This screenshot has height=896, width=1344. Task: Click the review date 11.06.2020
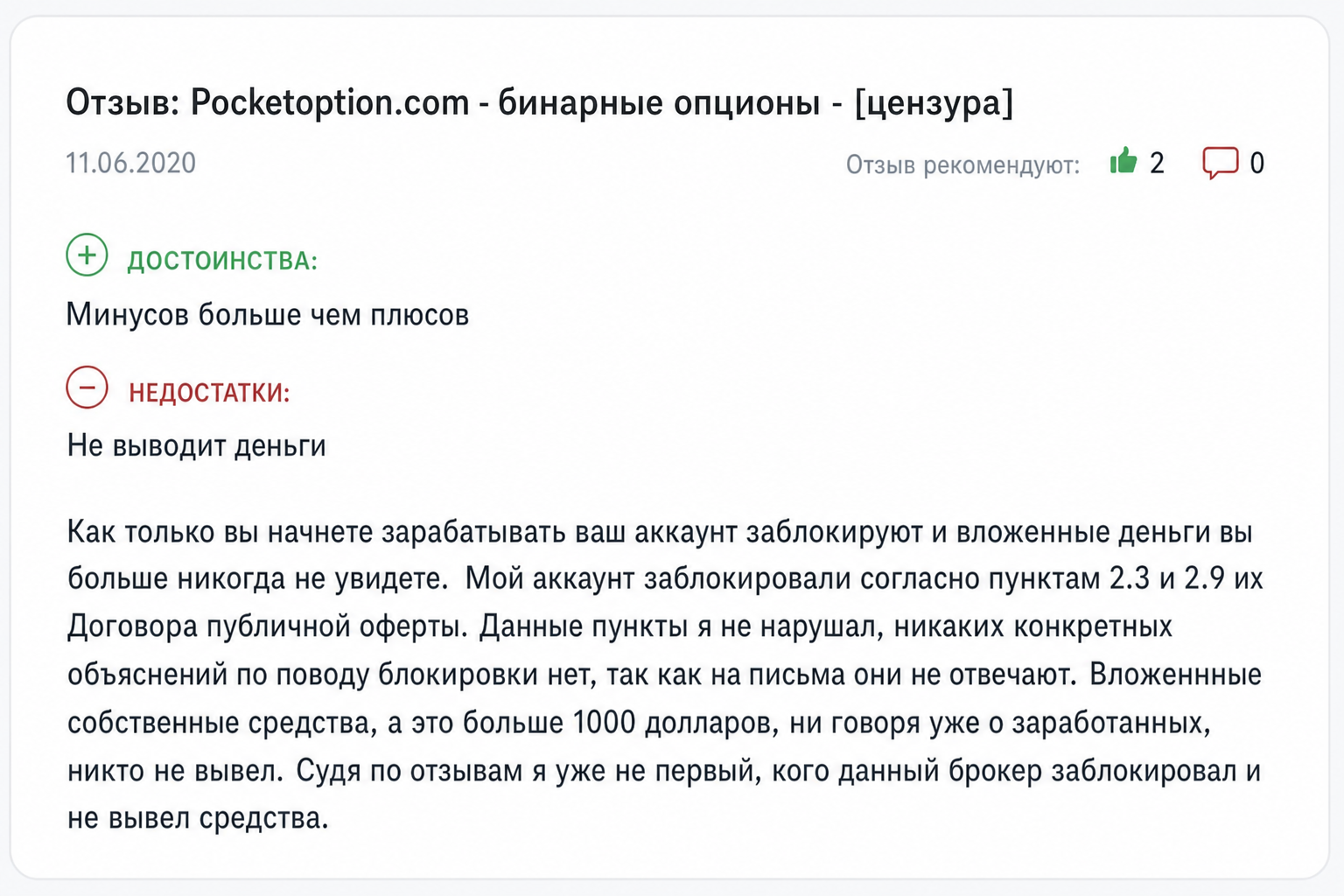tap(131, 163)
